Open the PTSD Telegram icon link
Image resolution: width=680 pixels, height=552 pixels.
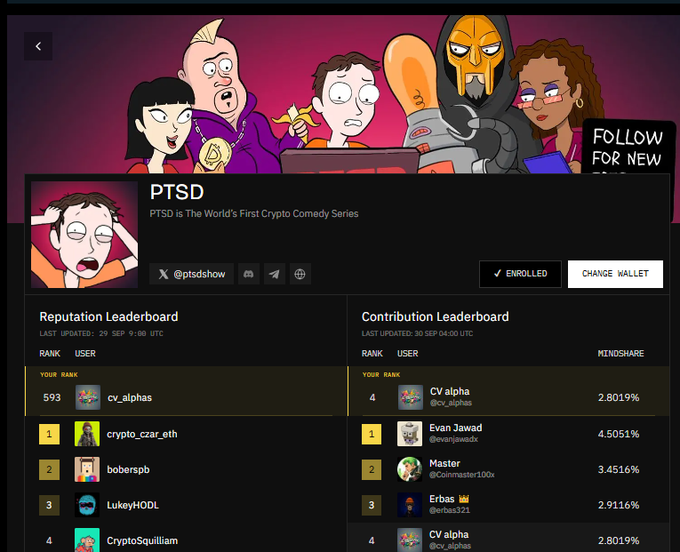(x=274, y=274)
